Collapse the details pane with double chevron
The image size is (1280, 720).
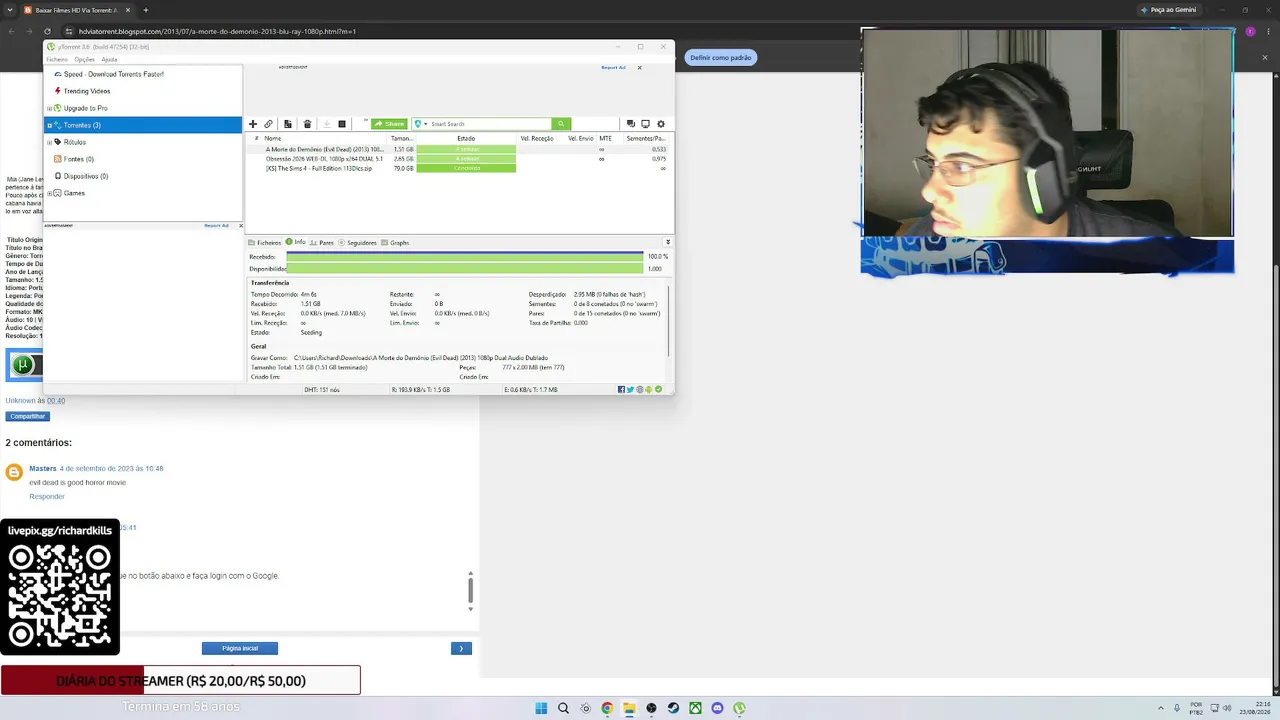click(668, 242)
